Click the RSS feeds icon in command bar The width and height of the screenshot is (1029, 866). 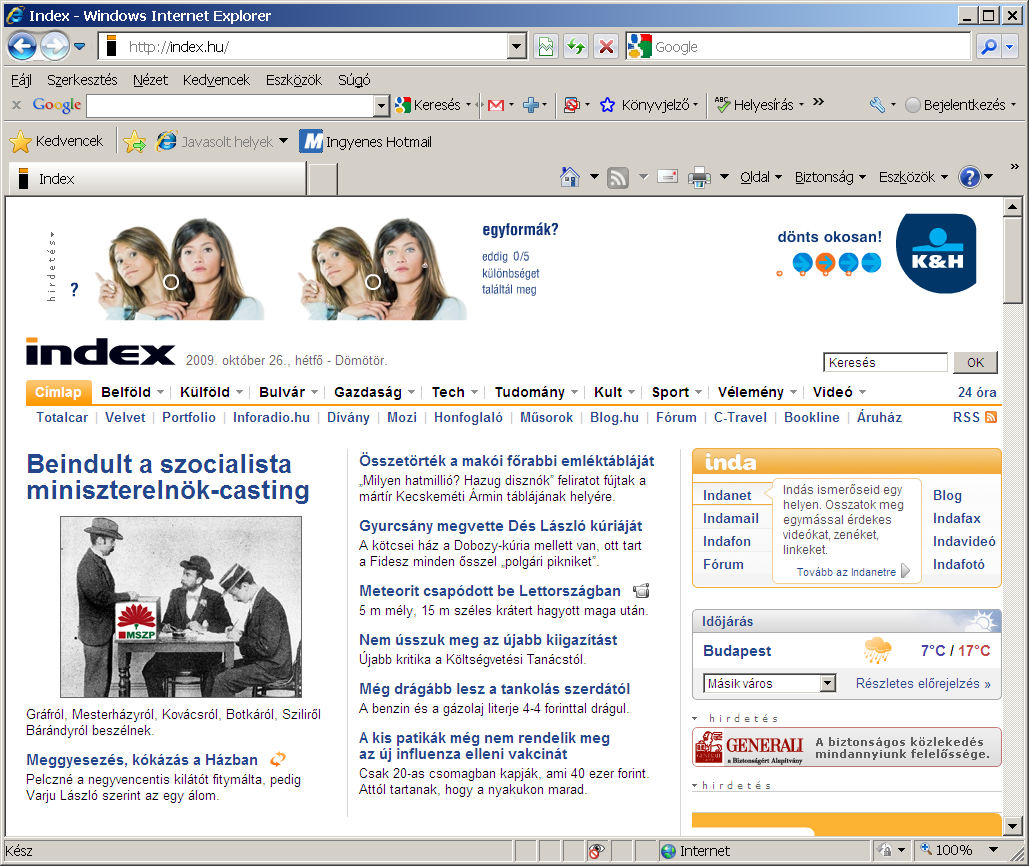coord(618,177)
